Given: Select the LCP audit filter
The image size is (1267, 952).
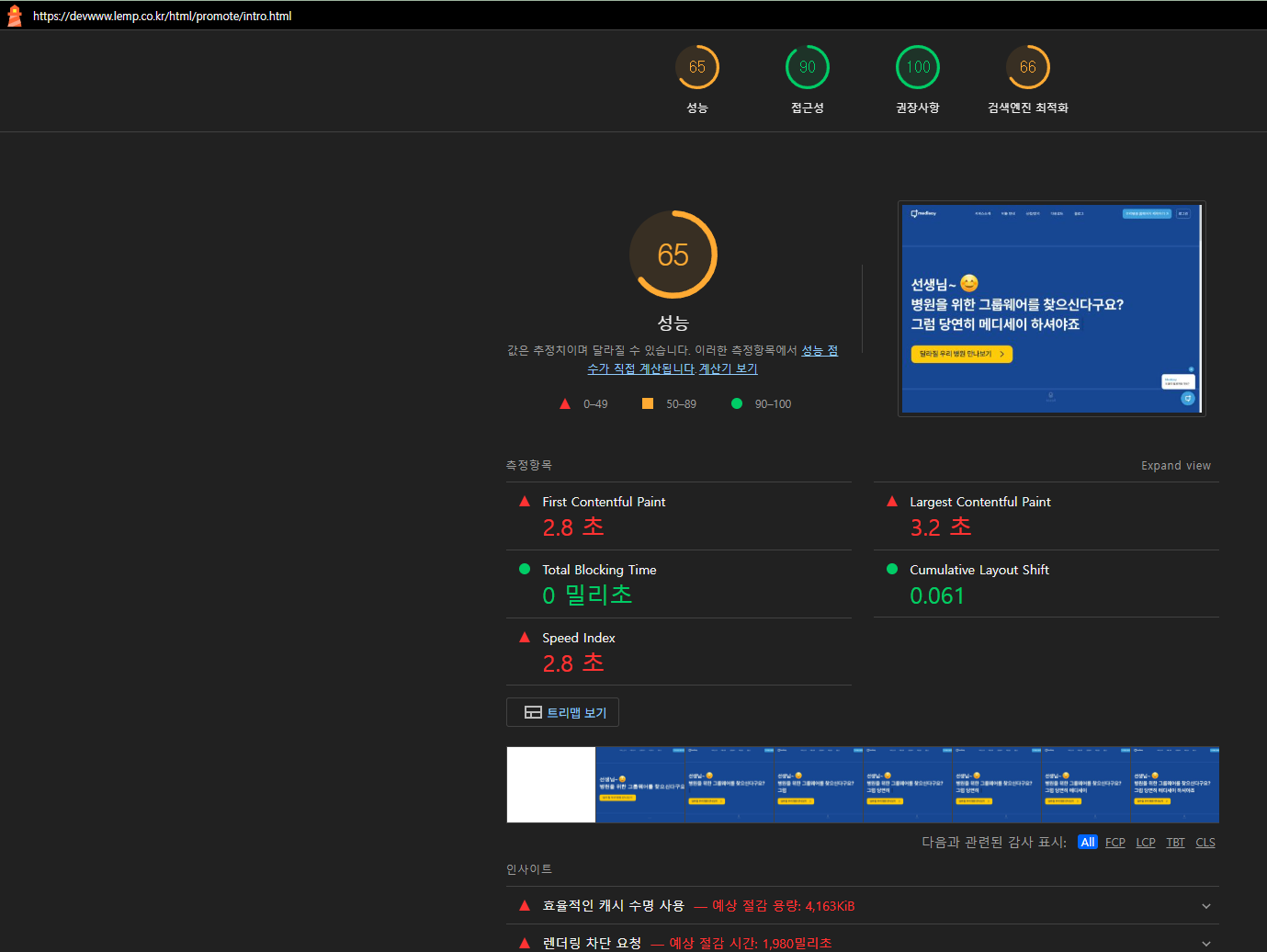Looking at the screenshot, I should coord(1146,843).
